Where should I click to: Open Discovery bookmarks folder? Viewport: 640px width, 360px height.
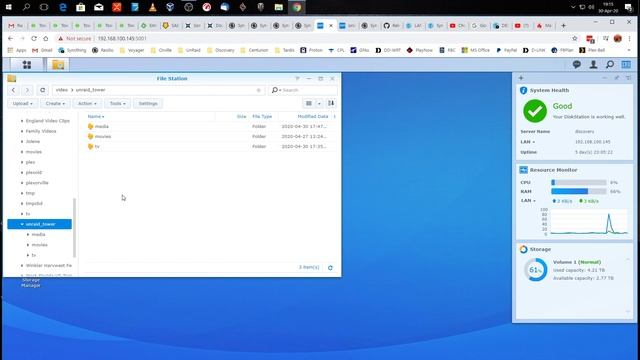(x=220, y=50)
